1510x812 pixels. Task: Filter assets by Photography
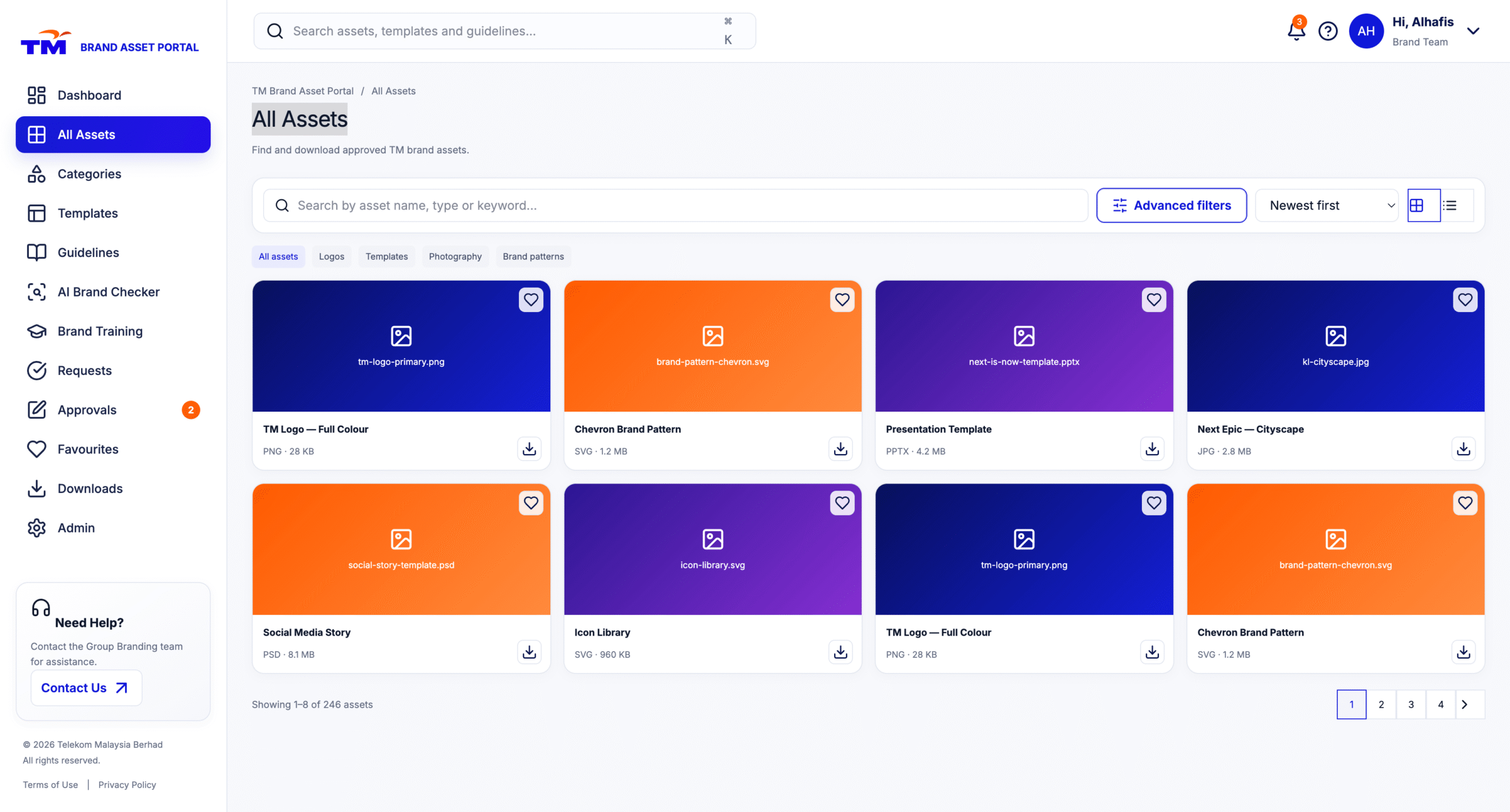[x=455, y=257]
